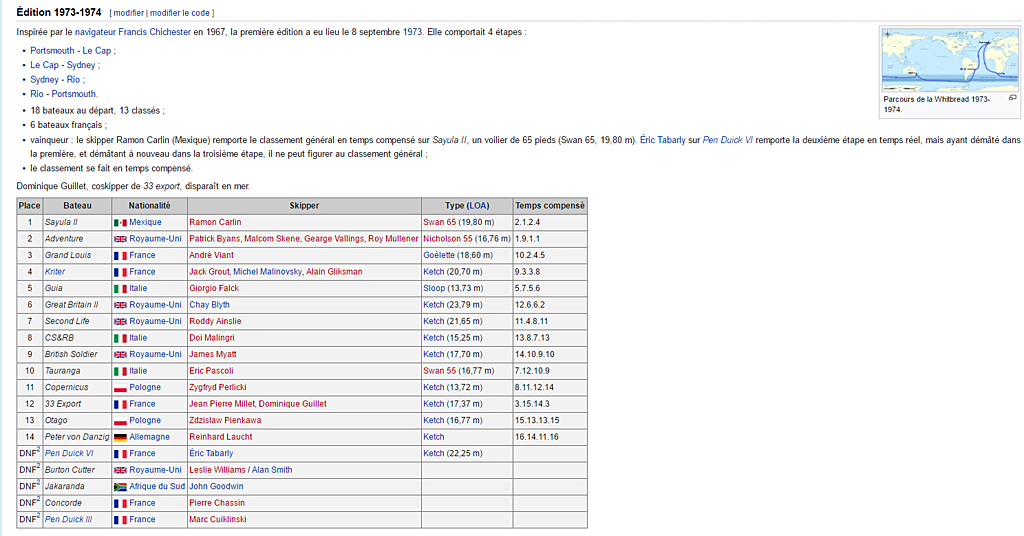Open the John Goodwin skipper link
The image size is (1024, 536).
(216, 486)
